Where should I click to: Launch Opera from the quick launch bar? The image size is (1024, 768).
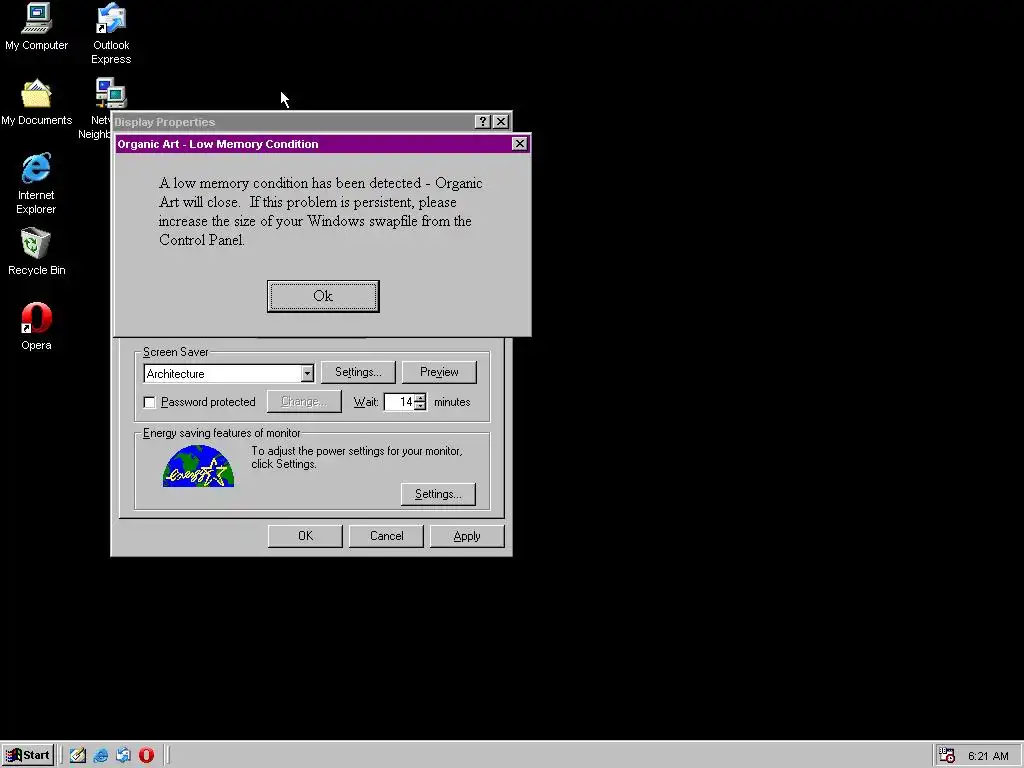pos(146,755)
